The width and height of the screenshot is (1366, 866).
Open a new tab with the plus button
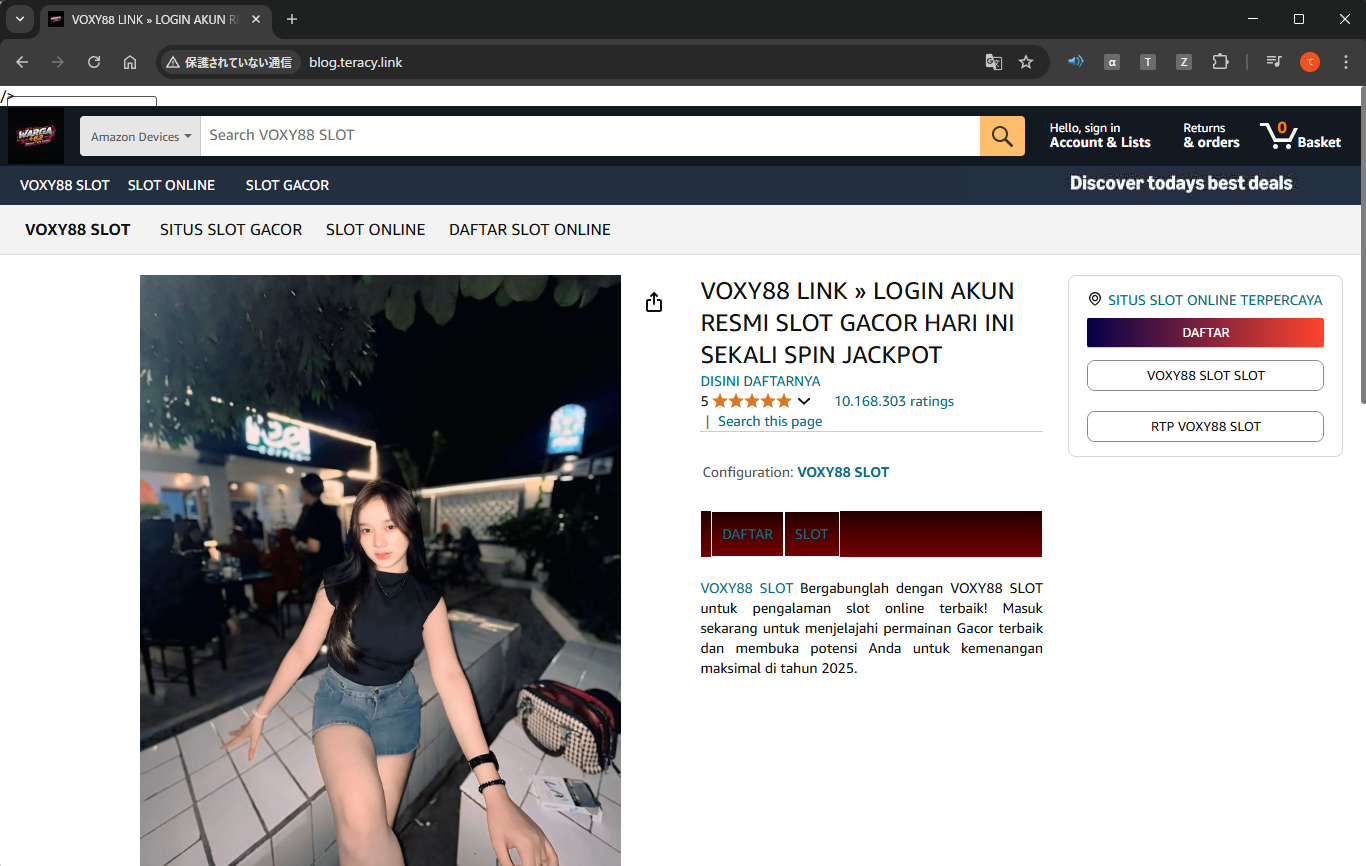[292, 19]
